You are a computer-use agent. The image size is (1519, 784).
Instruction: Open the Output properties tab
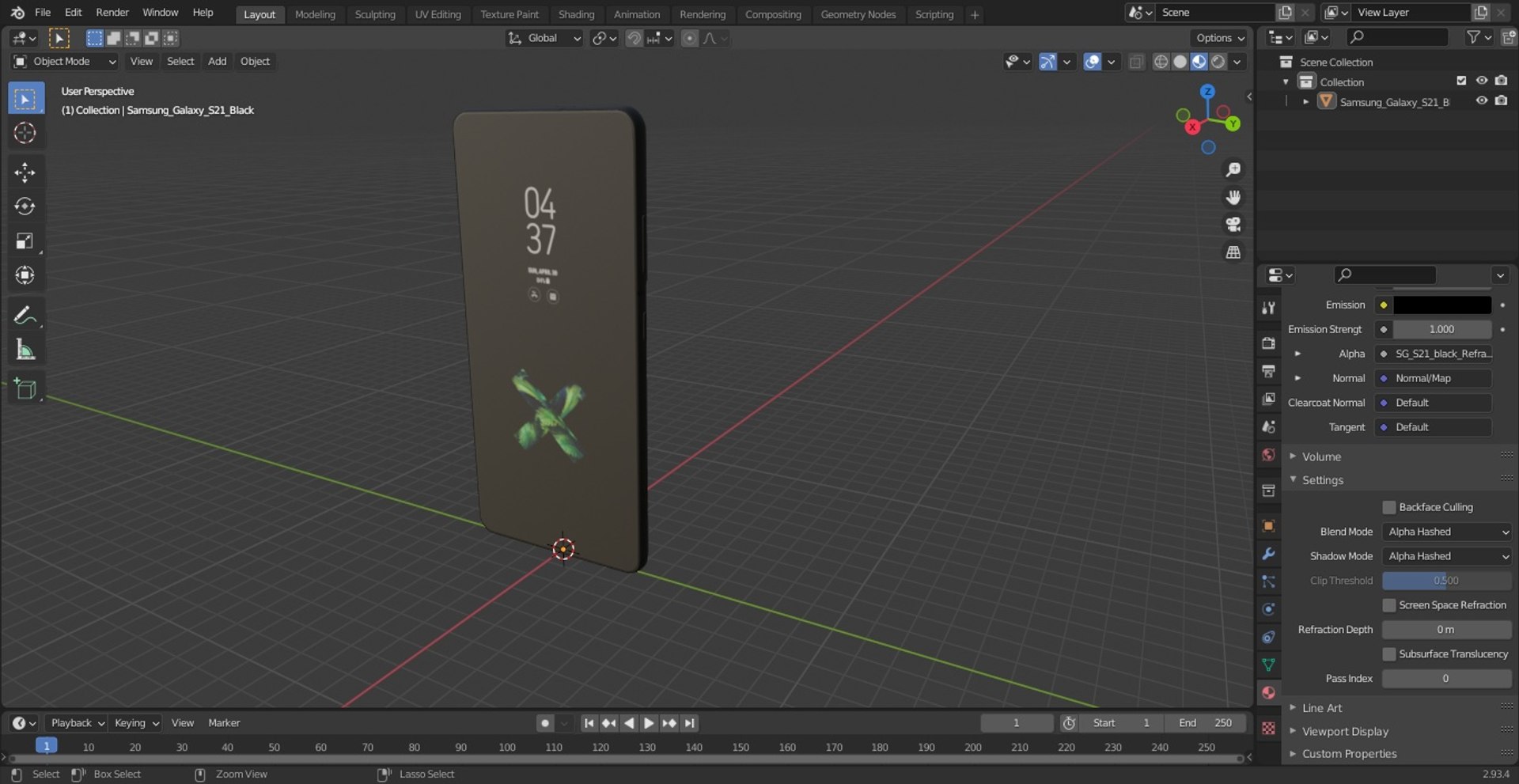pyautogui.click(x=1268, y=371)
